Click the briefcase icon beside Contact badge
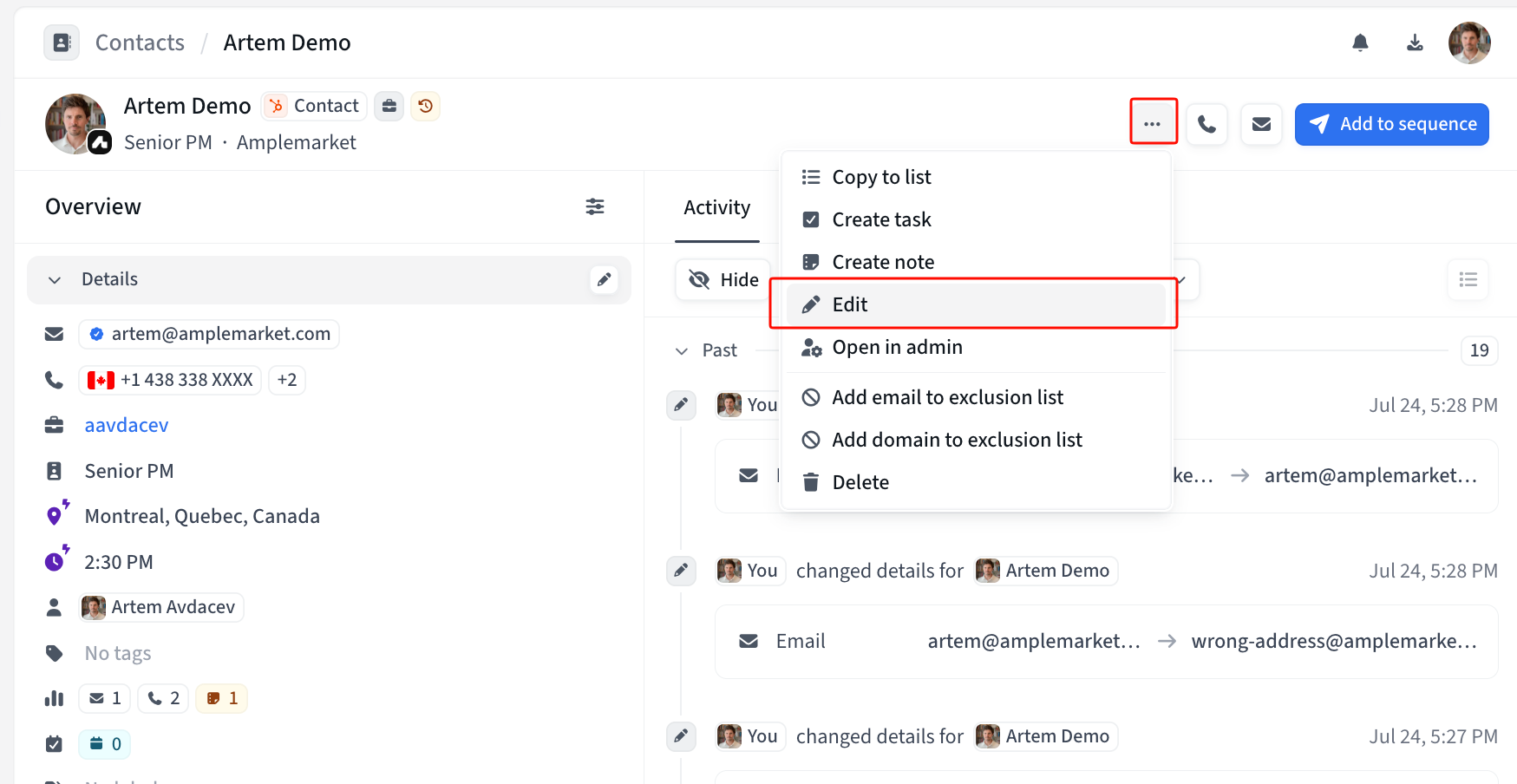Screen dimensions: 1517x784 pos(389,106)
